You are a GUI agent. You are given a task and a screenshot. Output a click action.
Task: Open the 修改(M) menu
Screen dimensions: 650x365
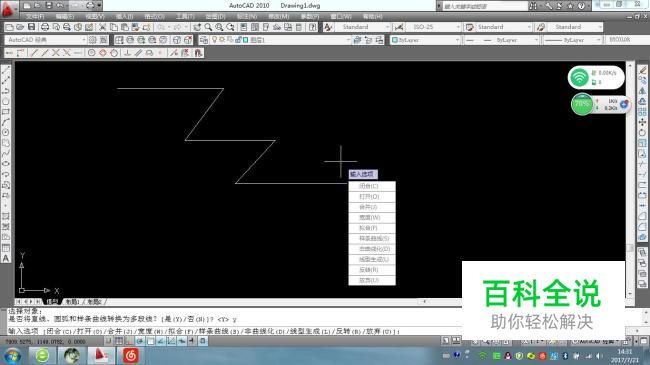(279, 17)
